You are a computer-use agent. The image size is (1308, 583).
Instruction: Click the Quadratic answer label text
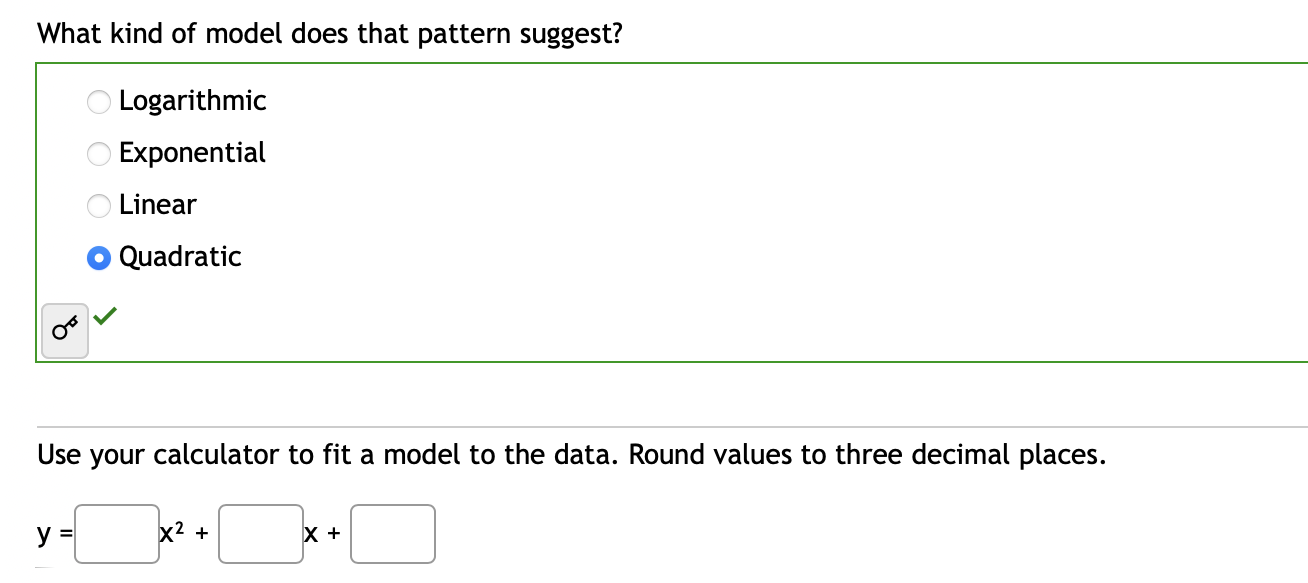(x=179, y=257)
